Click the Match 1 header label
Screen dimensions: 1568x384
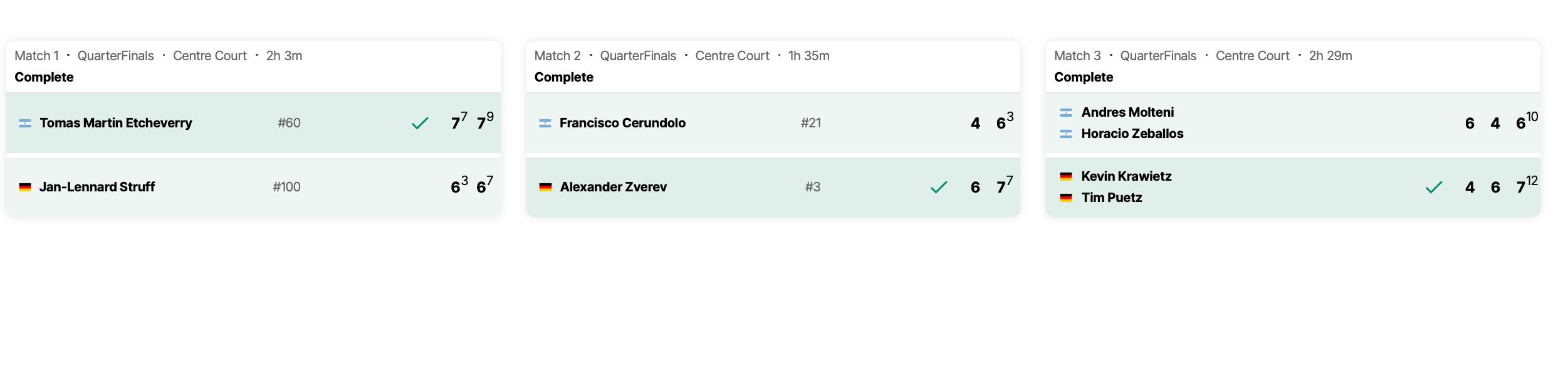[36, 56]
